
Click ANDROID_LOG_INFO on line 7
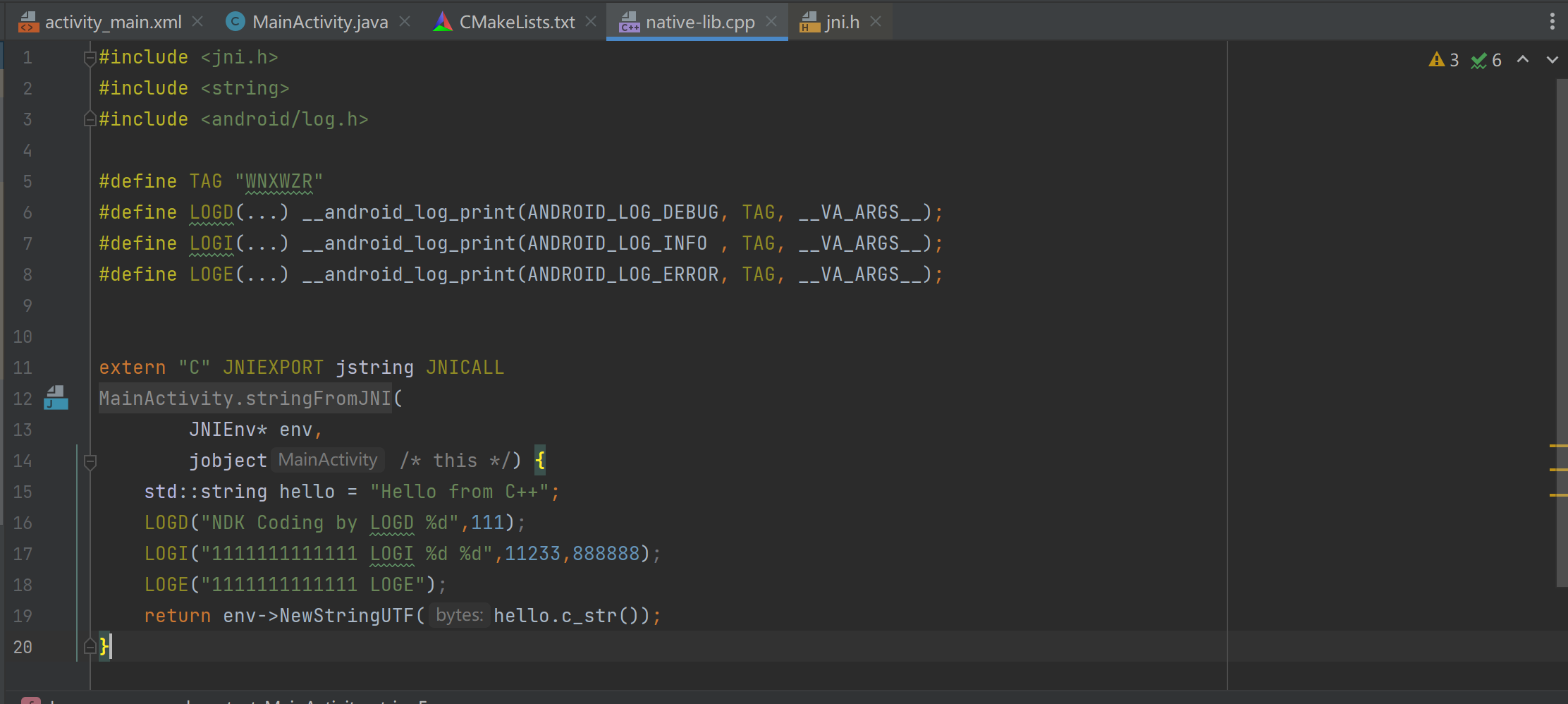[618, 243]
